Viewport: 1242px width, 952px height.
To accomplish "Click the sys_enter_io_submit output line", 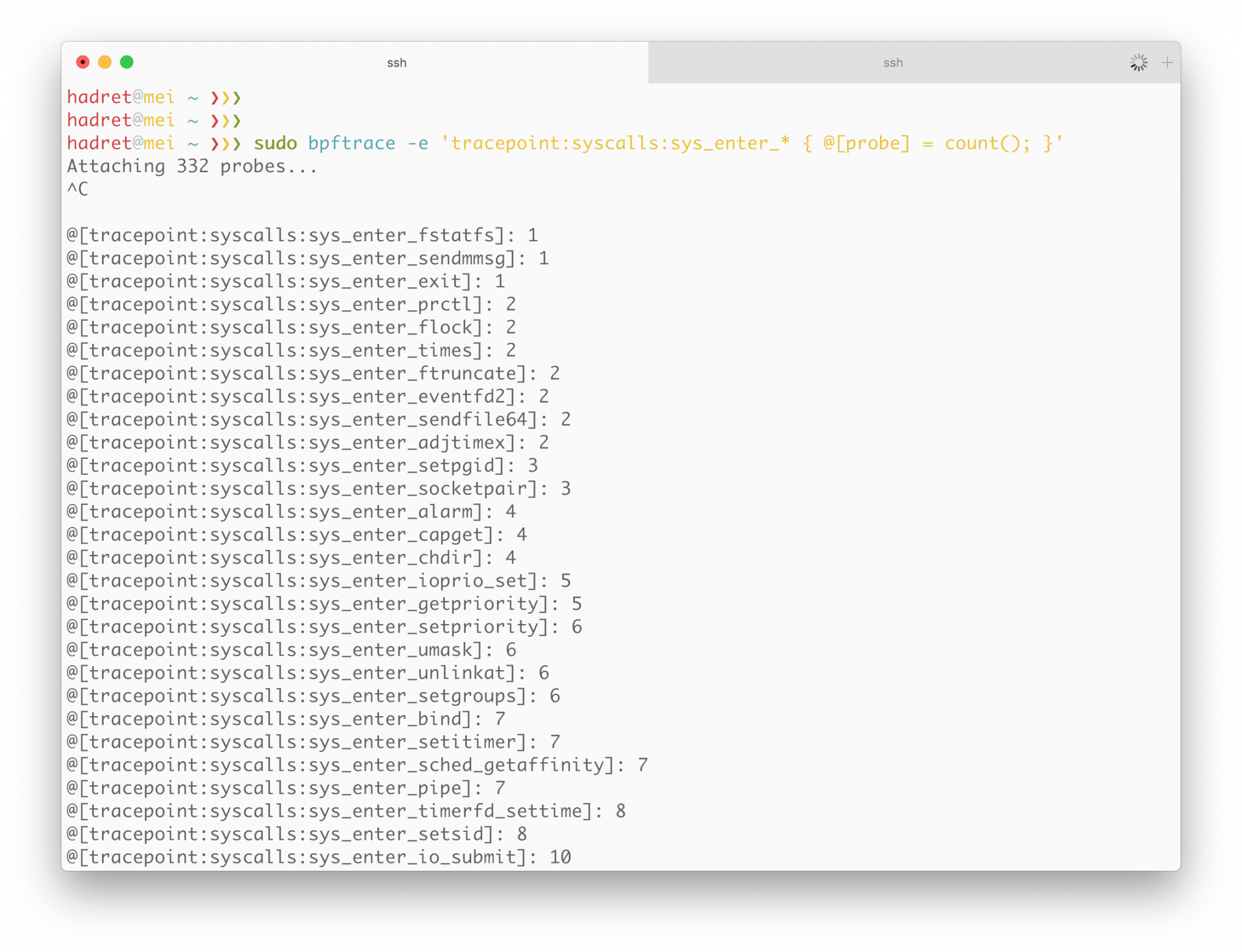I will click(318, 857).
